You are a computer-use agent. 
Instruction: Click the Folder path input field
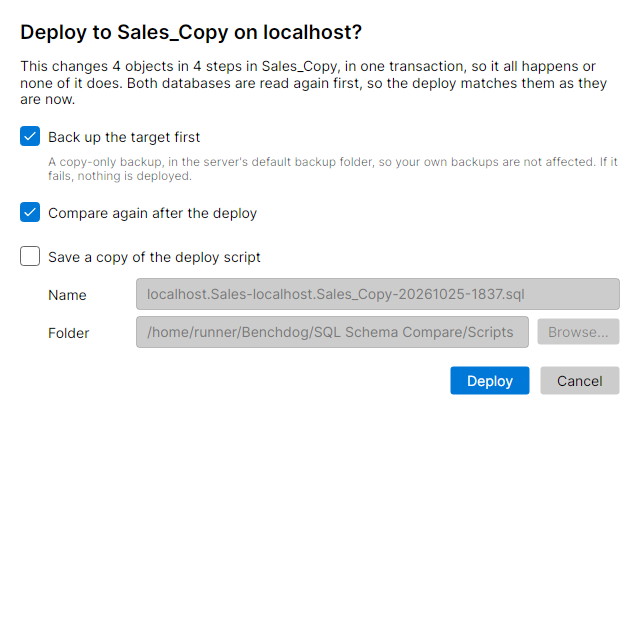[332, 332]
